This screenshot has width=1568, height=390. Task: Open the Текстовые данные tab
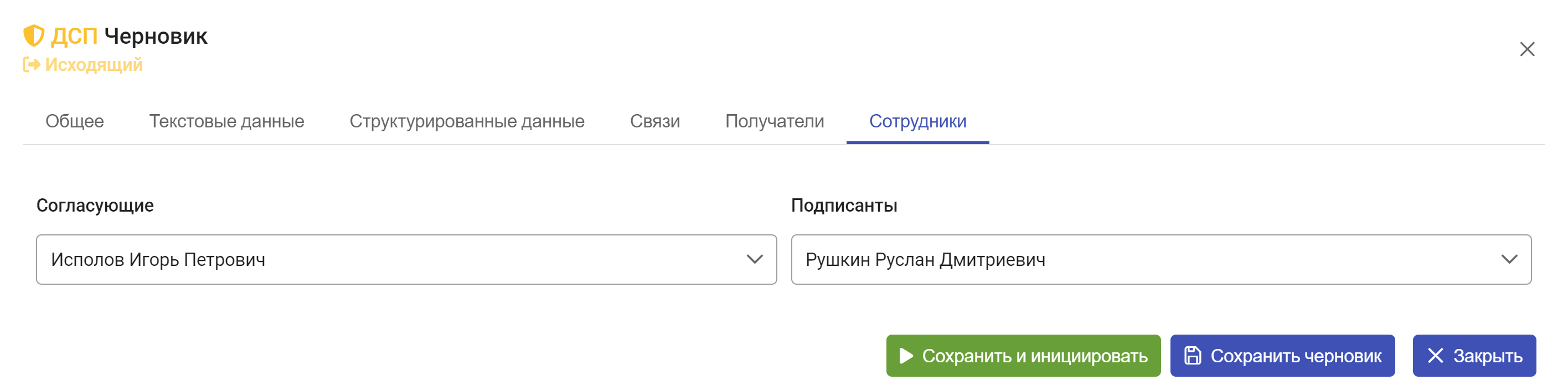226,121
